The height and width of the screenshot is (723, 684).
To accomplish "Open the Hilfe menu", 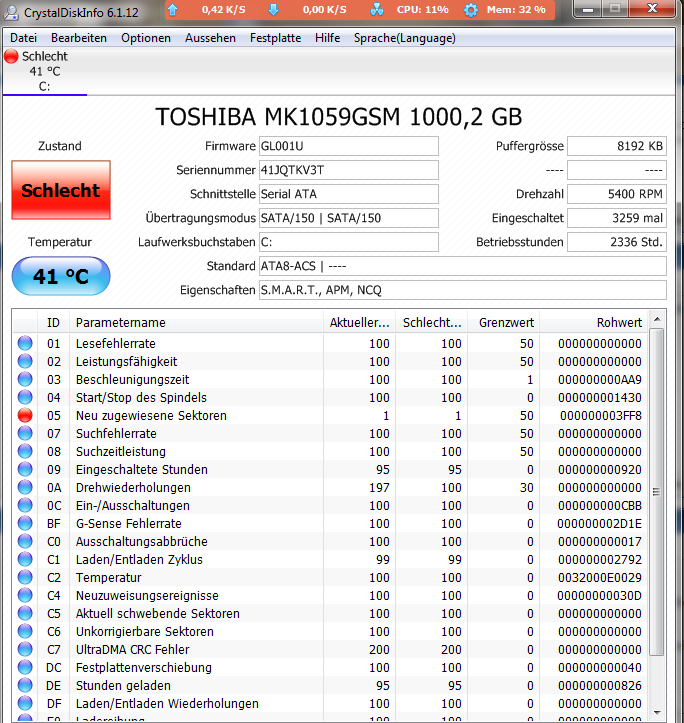I will click(327, 38).
